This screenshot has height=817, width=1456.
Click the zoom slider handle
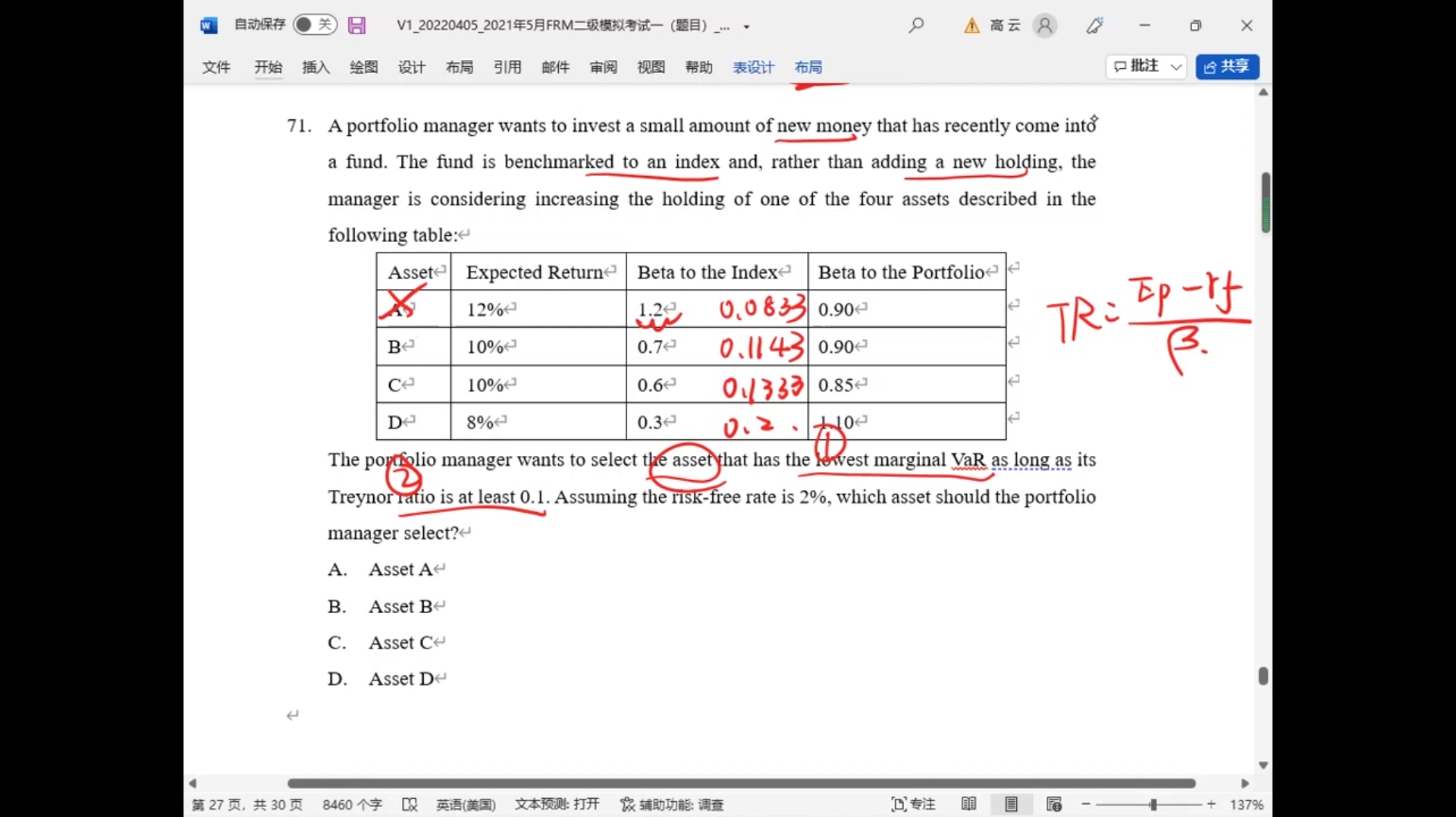pos(1153,804)
